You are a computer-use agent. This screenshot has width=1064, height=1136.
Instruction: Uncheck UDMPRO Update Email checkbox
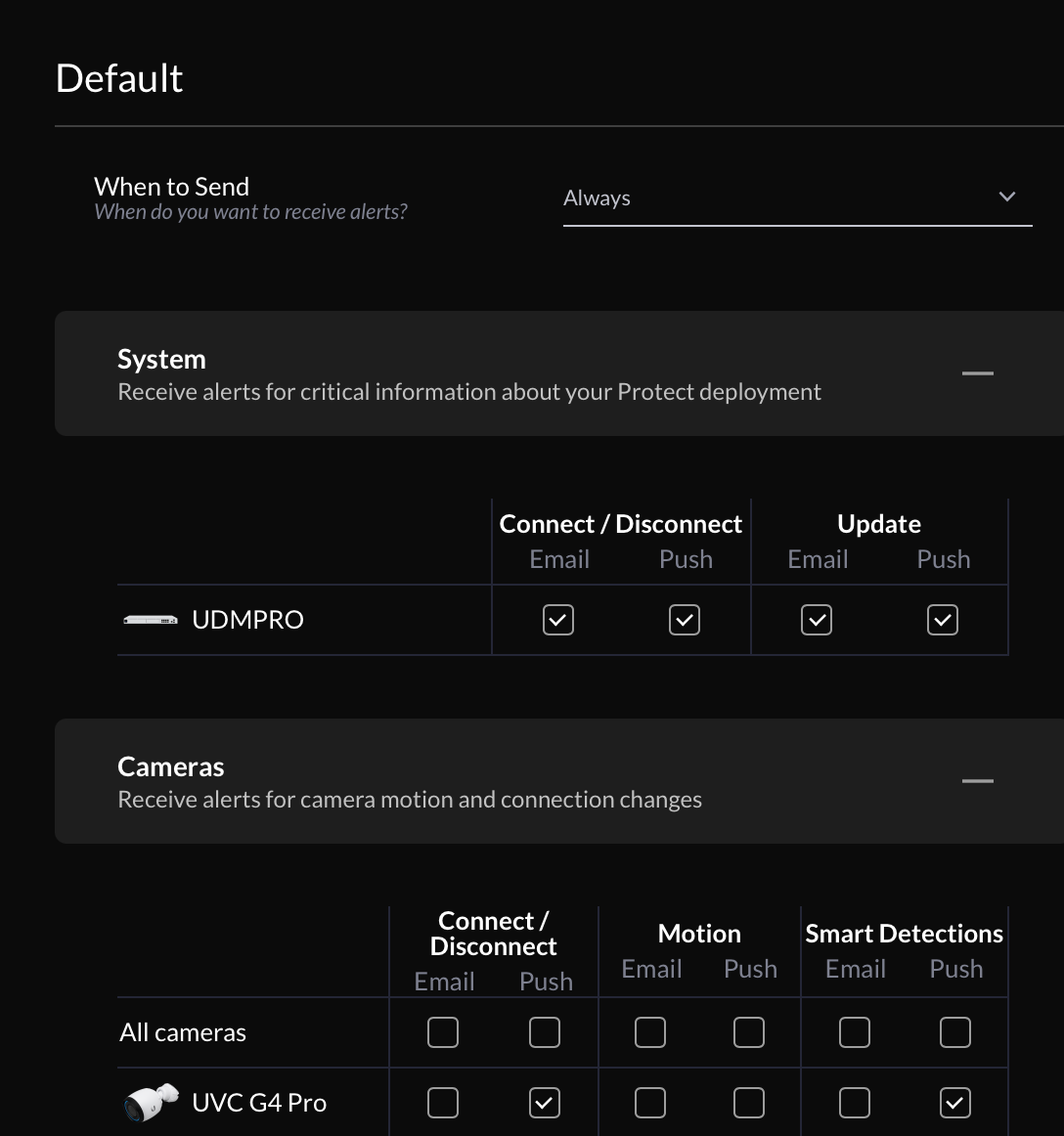(817, 620)
